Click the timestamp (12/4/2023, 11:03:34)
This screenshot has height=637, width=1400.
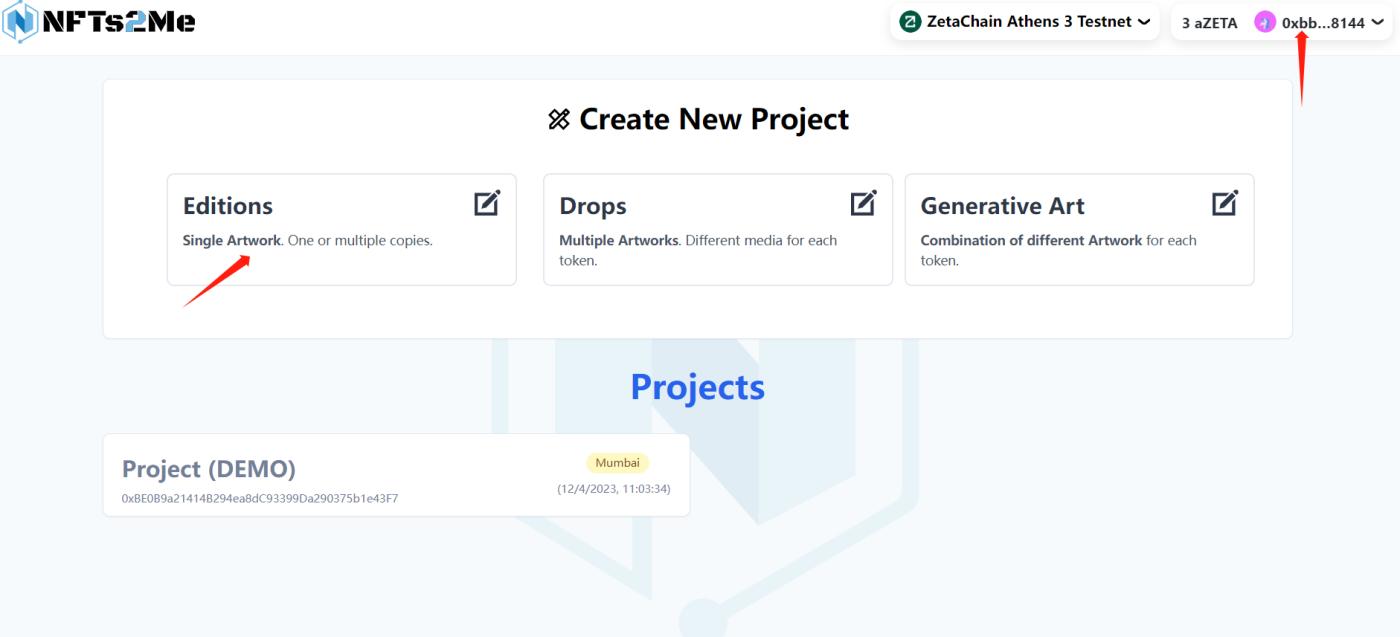click(614, 489)
